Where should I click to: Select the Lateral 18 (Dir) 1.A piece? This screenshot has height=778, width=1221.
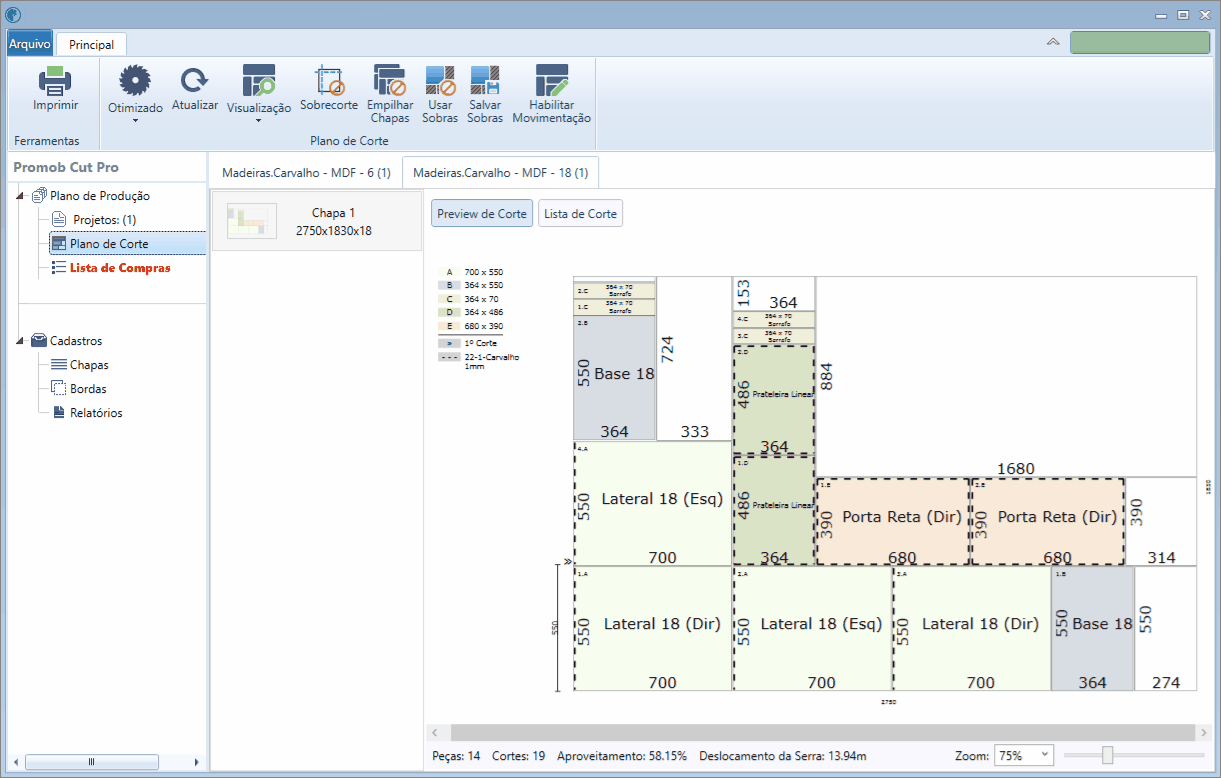(x=653, y=628)
